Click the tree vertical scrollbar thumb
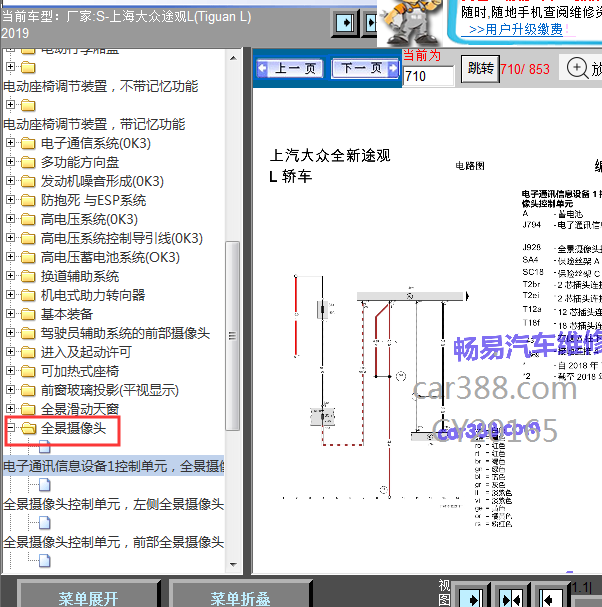The image size is (602, 607). [233, 336]
